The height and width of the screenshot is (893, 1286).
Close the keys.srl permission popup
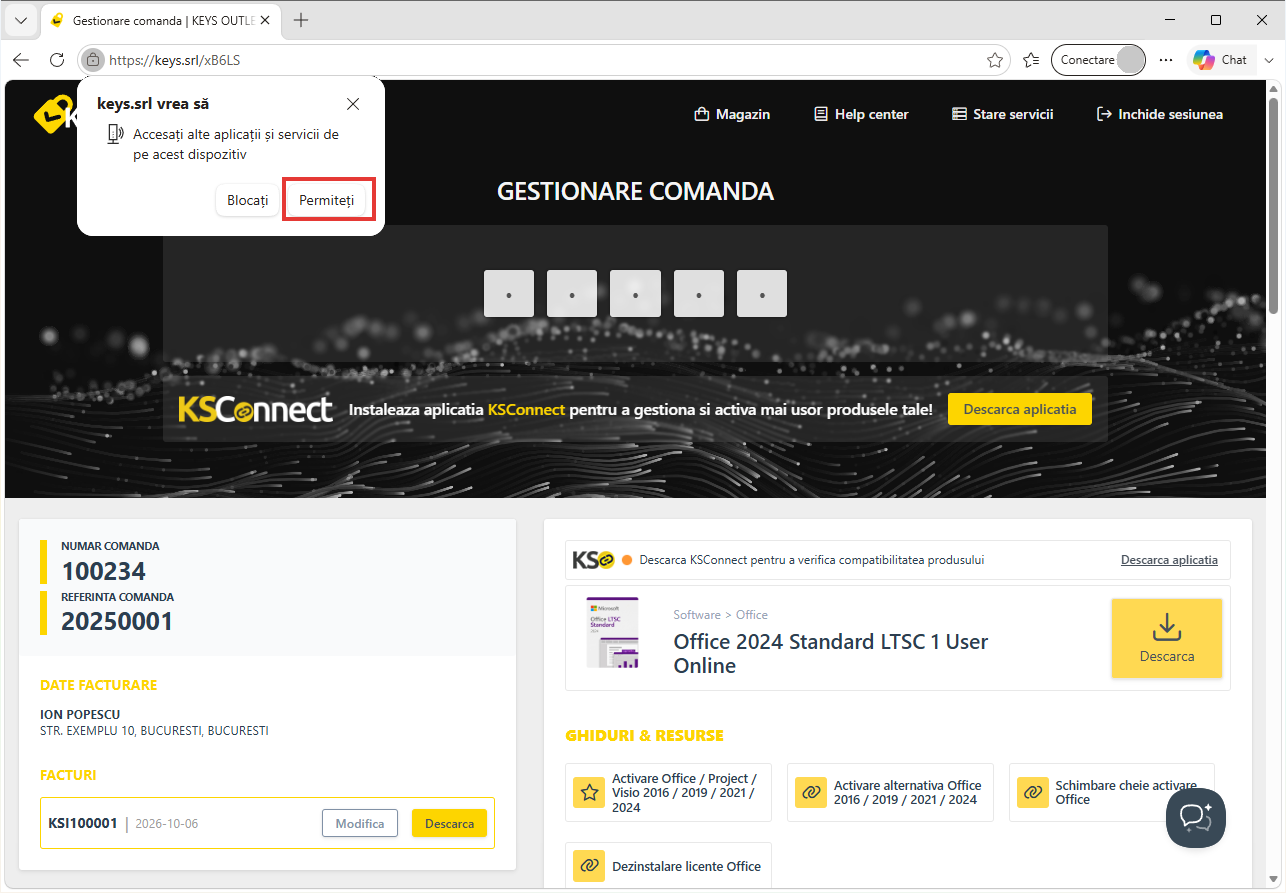[353, 104]
